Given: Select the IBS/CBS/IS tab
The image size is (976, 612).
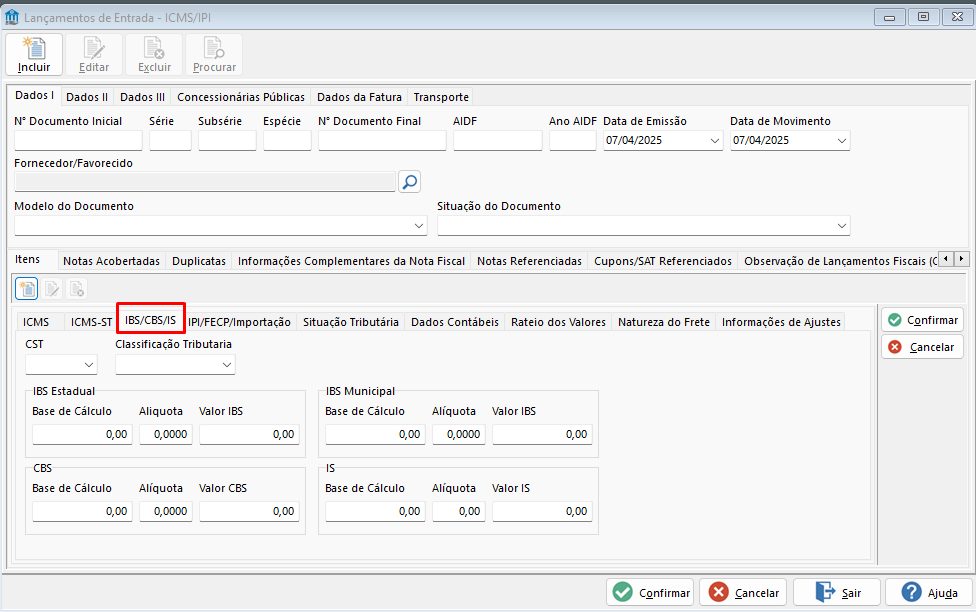Looking at the screenshot, I should click(151, 320).
